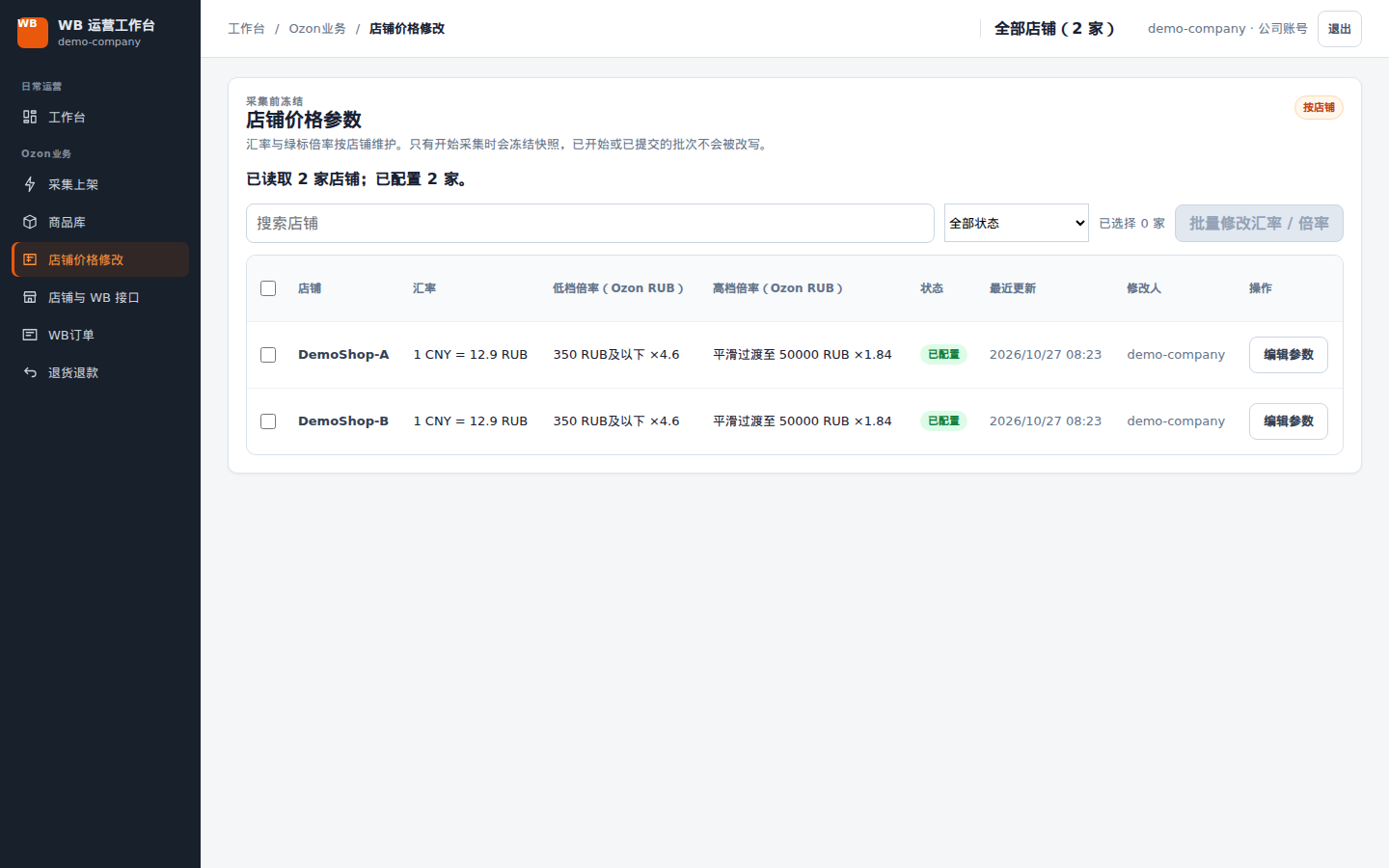Screen dimensions: 1389x868
Task: Click the 低档倍率（Ozon RUB） column header
Action: pos(618,288)
